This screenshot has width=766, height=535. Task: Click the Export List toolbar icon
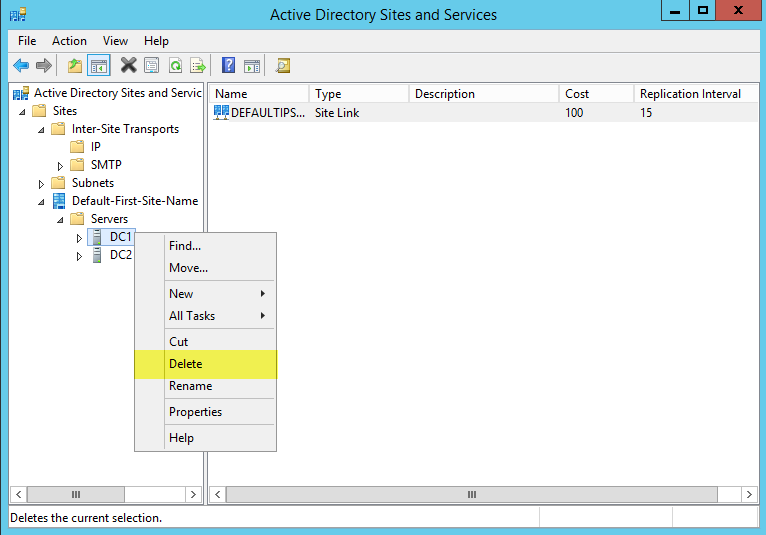coord(198,66)
